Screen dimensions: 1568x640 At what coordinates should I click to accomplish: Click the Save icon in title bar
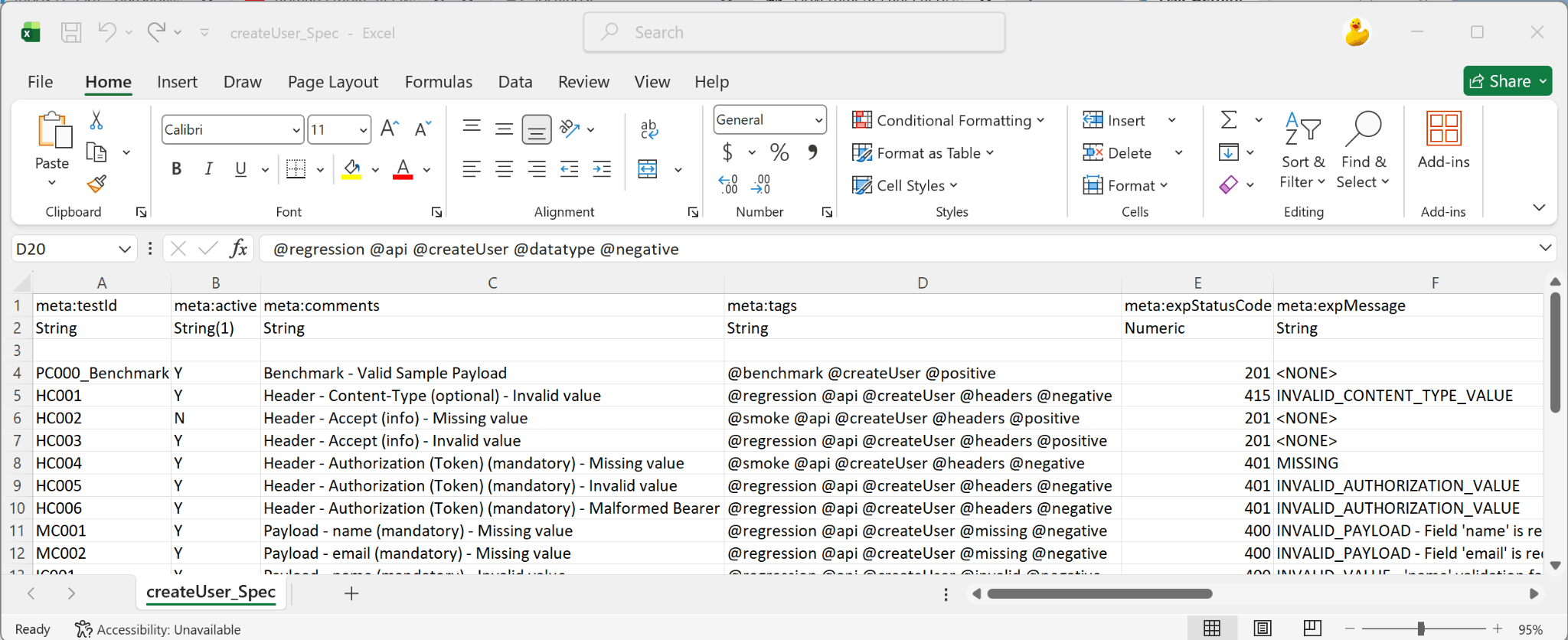click(x=71, y=32)
